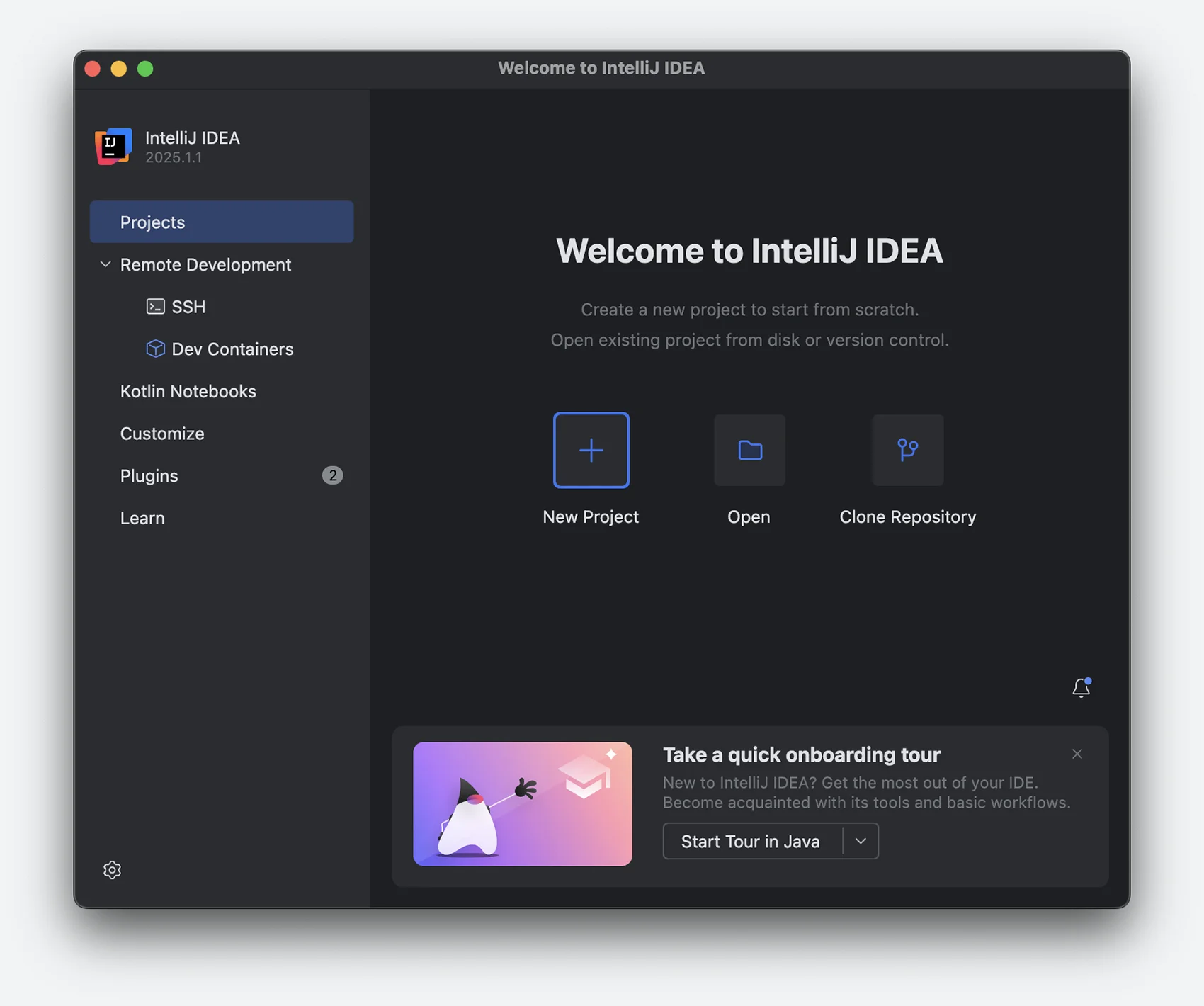Open the Customize section
Screen dimensions: 1204x1006
pos(162,434)
